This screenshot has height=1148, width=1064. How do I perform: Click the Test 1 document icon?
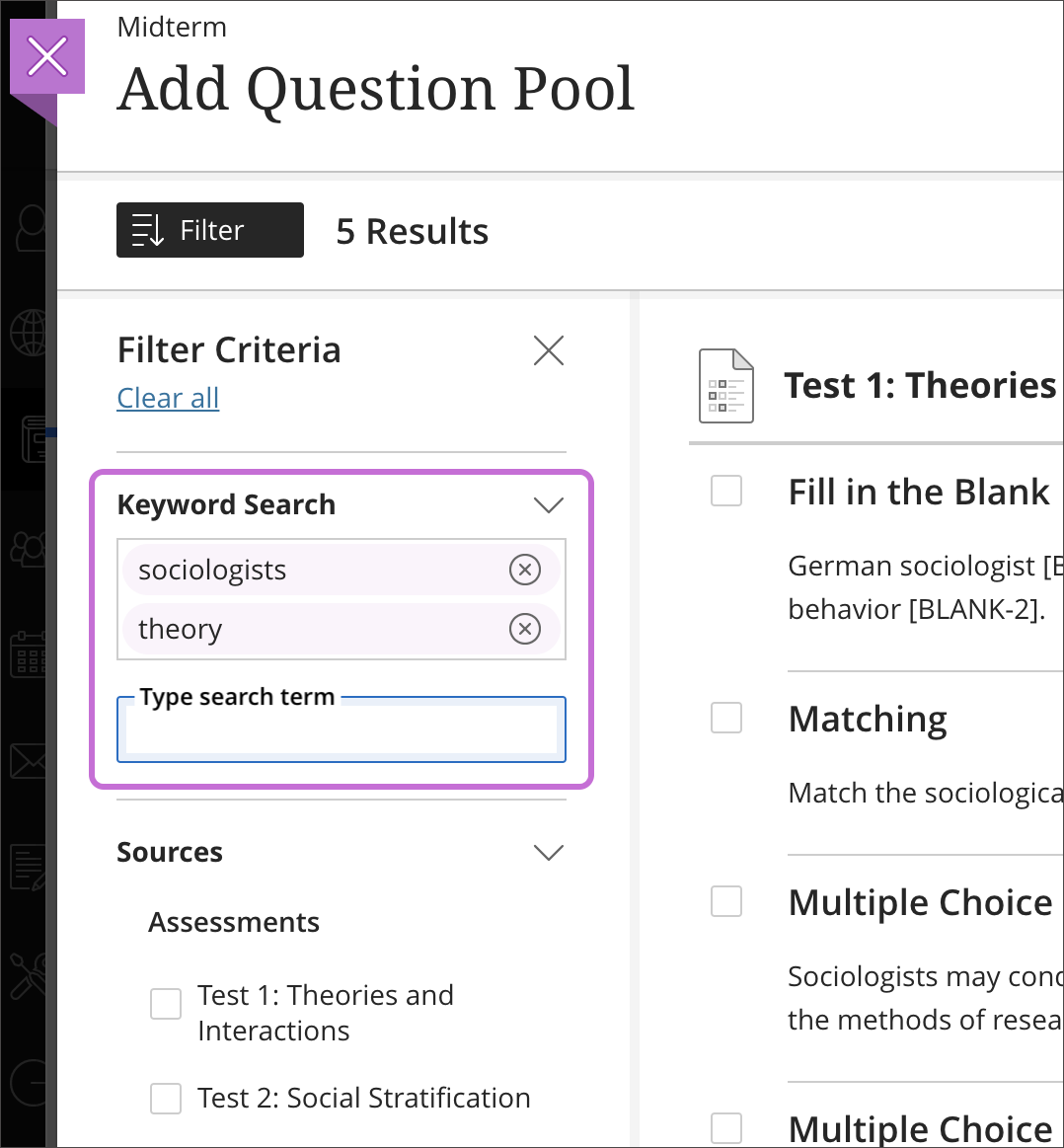click(725, 386)
